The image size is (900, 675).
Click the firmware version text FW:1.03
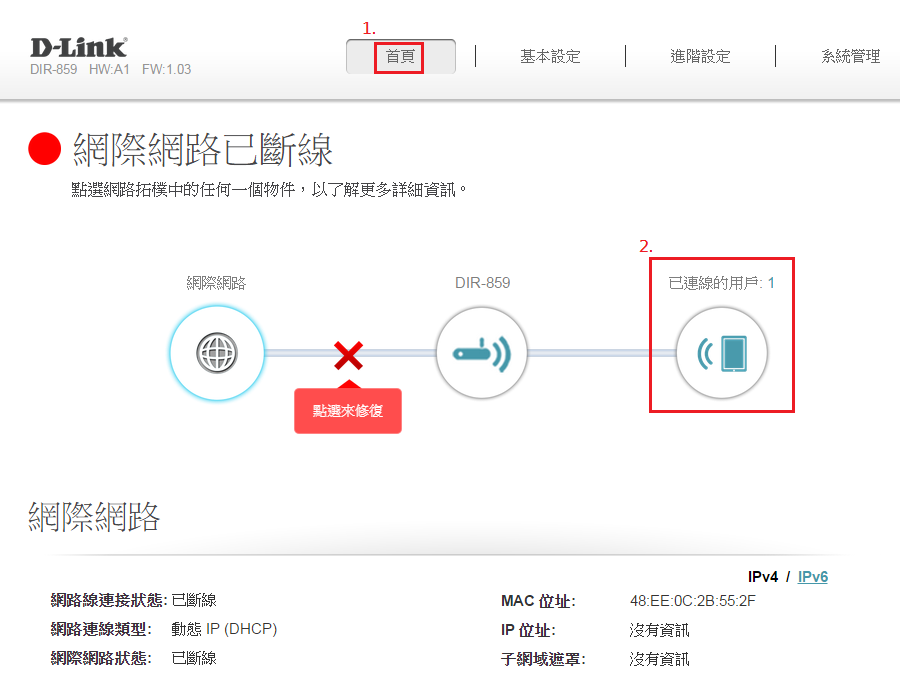coord(166,70)
